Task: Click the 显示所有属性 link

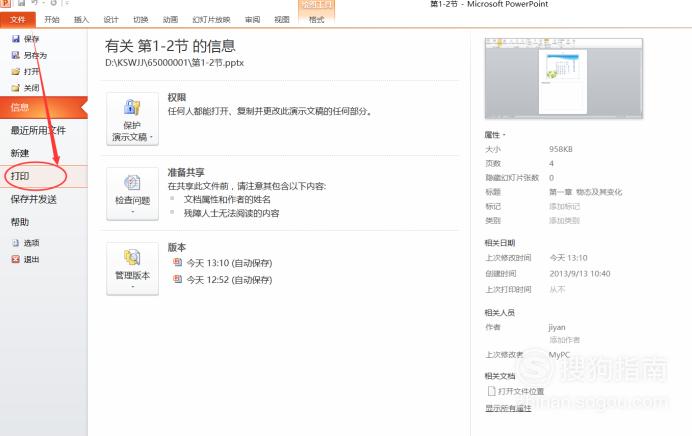Action: pyautogui.click(x=508, y=408)
